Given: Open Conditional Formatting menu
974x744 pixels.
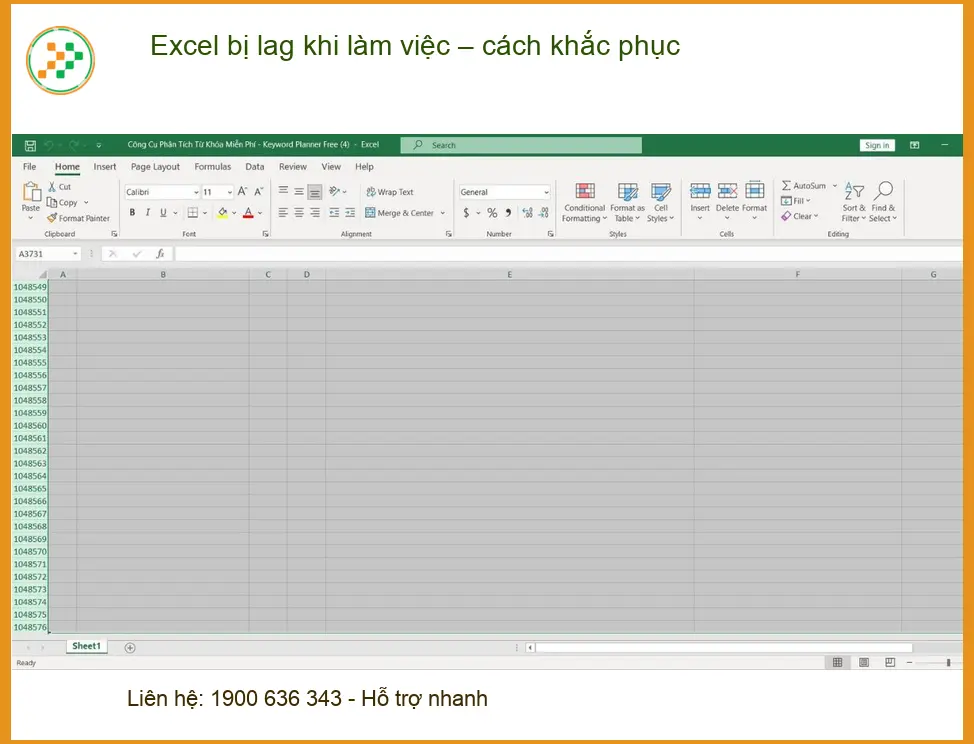Looking at the screenshot, I should point(585,202).
